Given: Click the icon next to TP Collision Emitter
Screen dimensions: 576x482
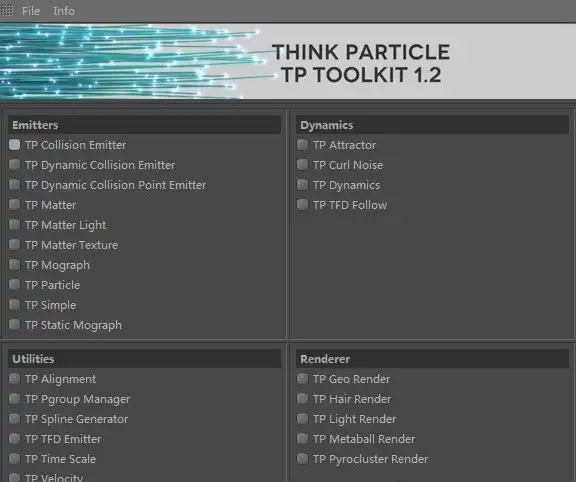Looking at the screenshot, I should [14, 144].
